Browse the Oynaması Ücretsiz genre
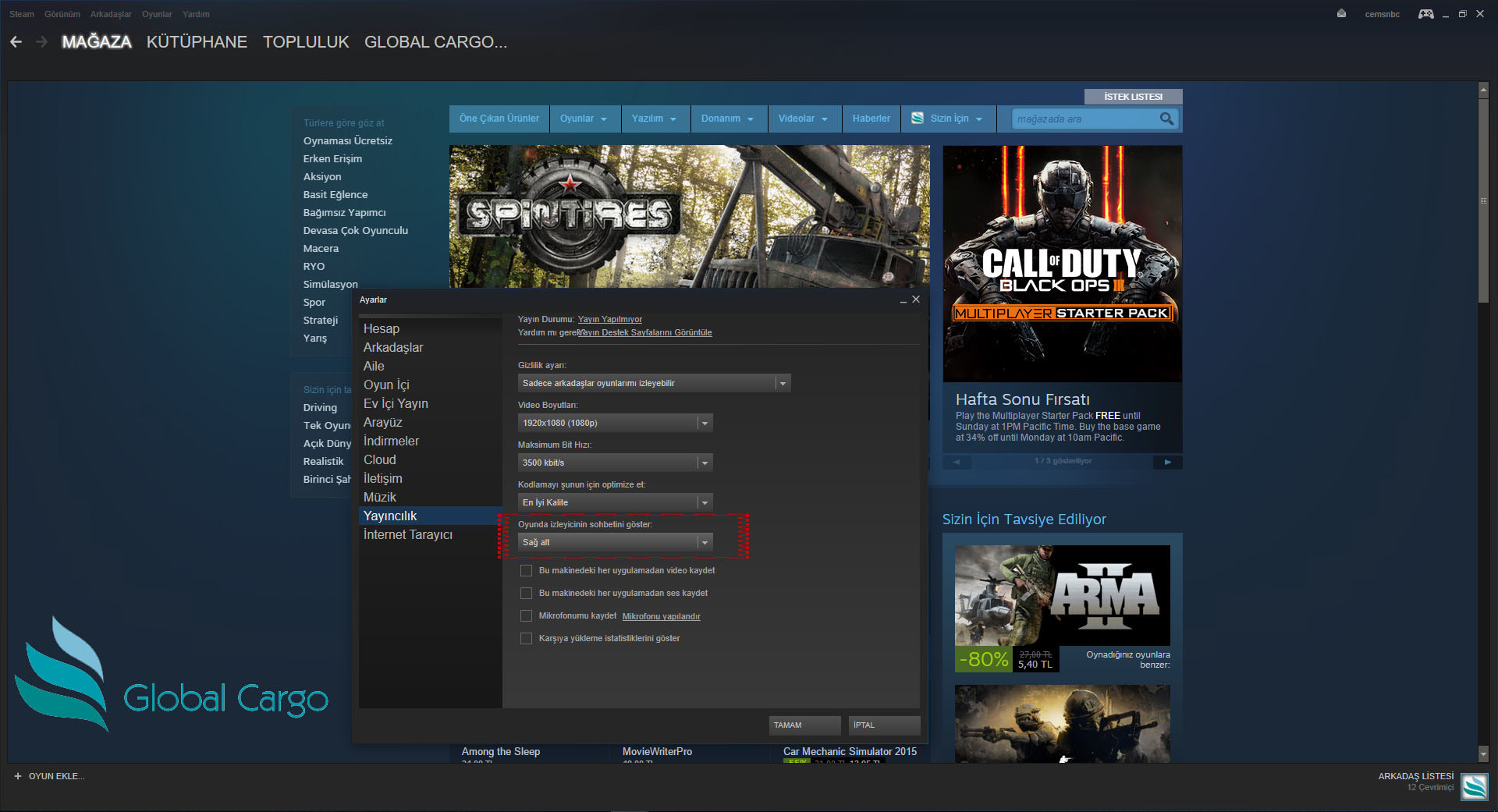Image resolution: width=1498 pixels, height=812 pixels. [x=348, y=141]
